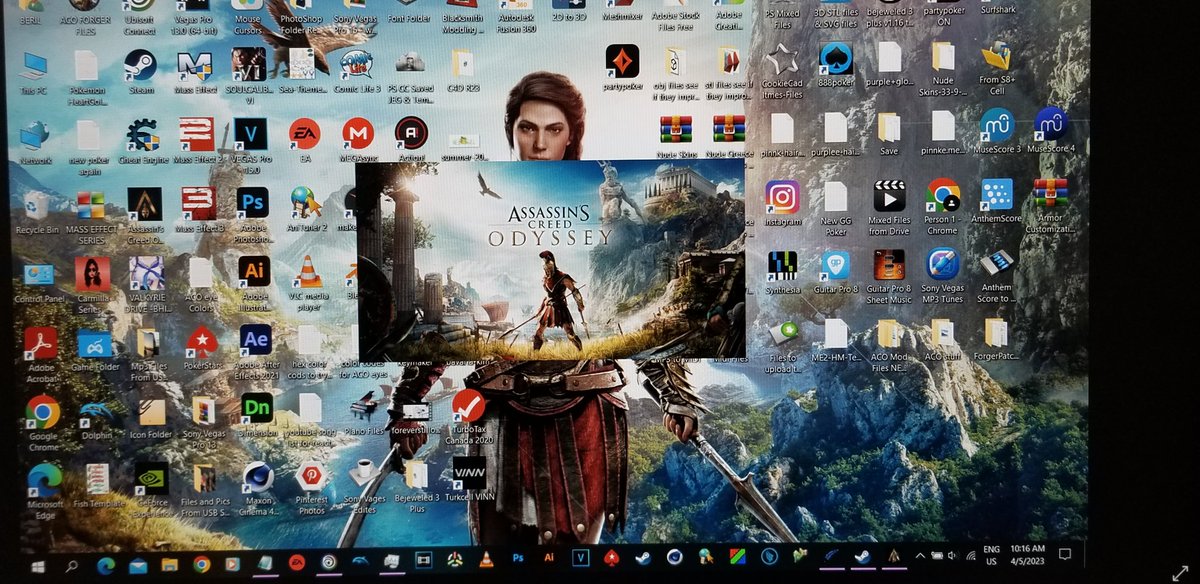Viewport: 1200px width, 584px height.
Task: Launch Google Chrome desktop shortcut
Action: [x=42, y=422]
